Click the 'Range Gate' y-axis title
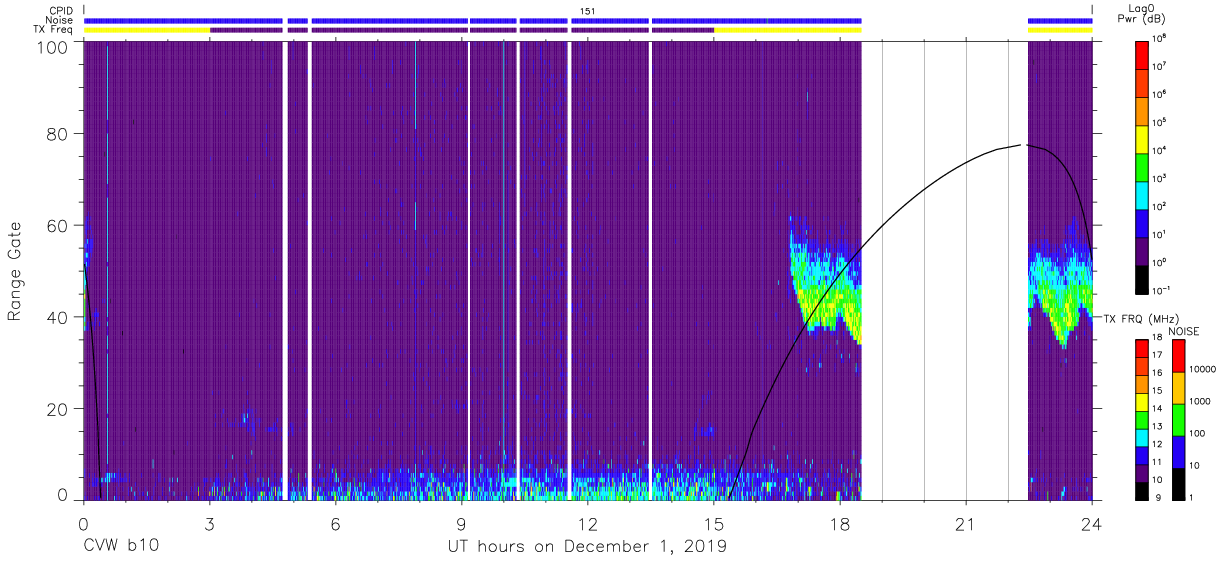Viewport: 1228px width, 567px height. pos(15,271)
